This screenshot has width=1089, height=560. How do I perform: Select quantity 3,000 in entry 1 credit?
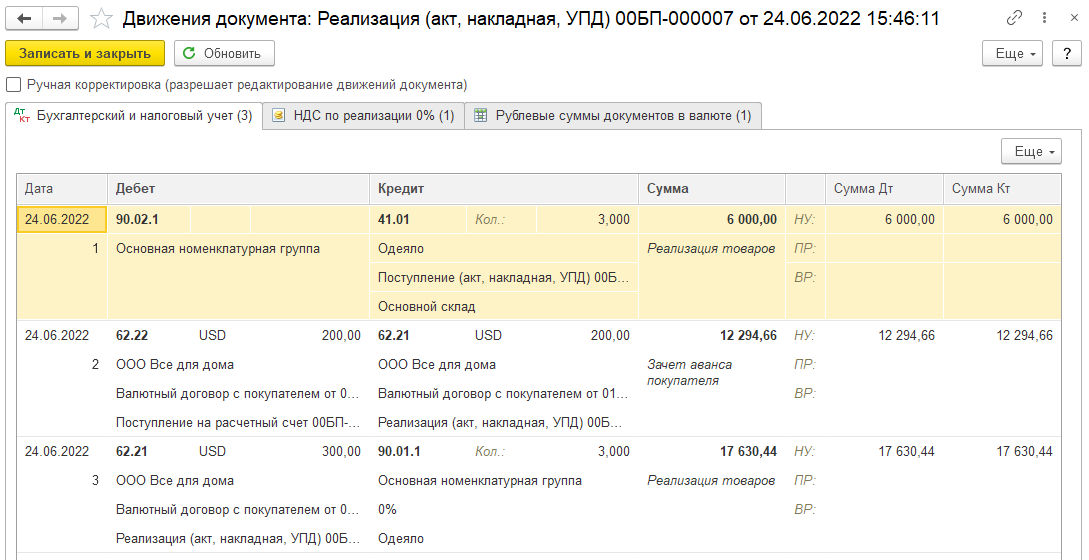[588, 220]
